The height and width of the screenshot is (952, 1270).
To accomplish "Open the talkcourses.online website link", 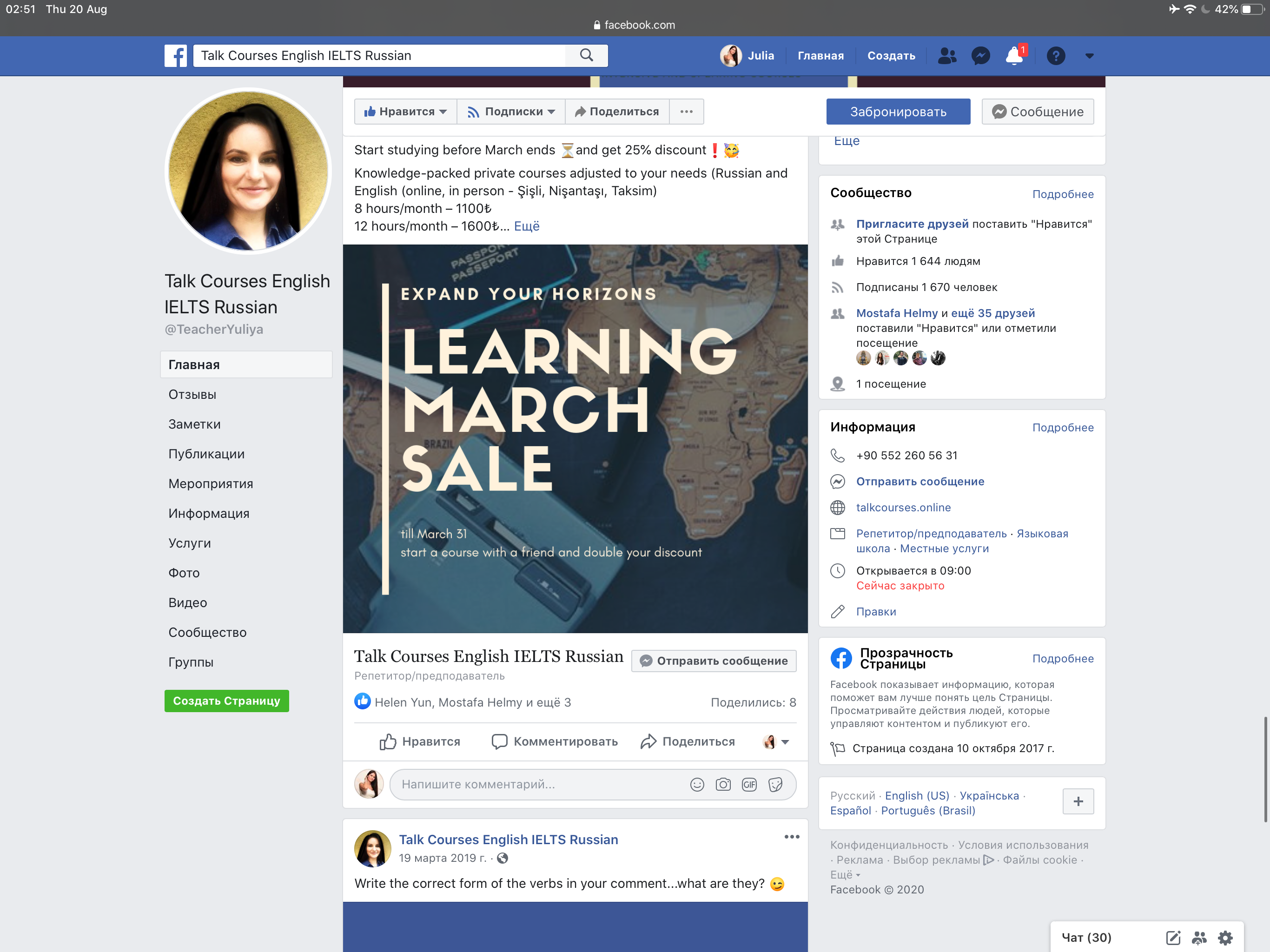I will point(904,508).
